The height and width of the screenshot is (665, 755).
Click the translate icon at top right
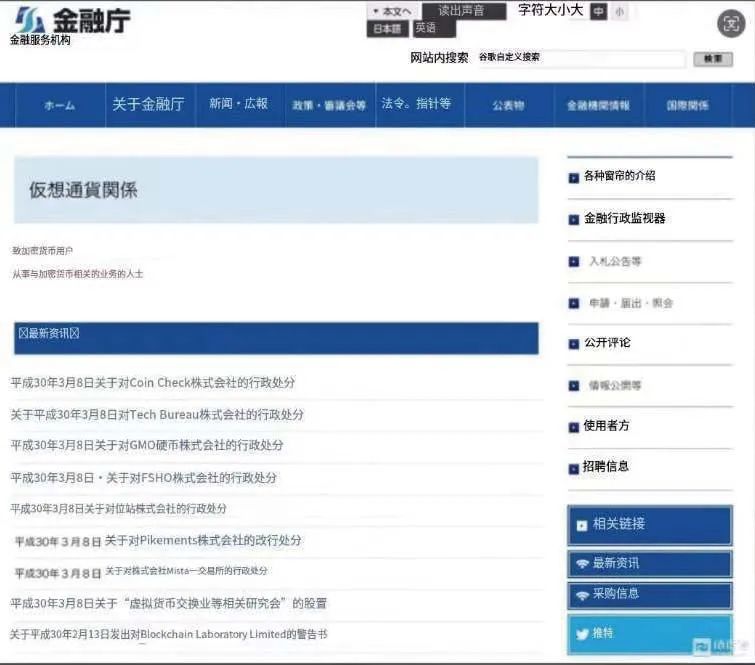pyautogui.click(x=732, y=24)
